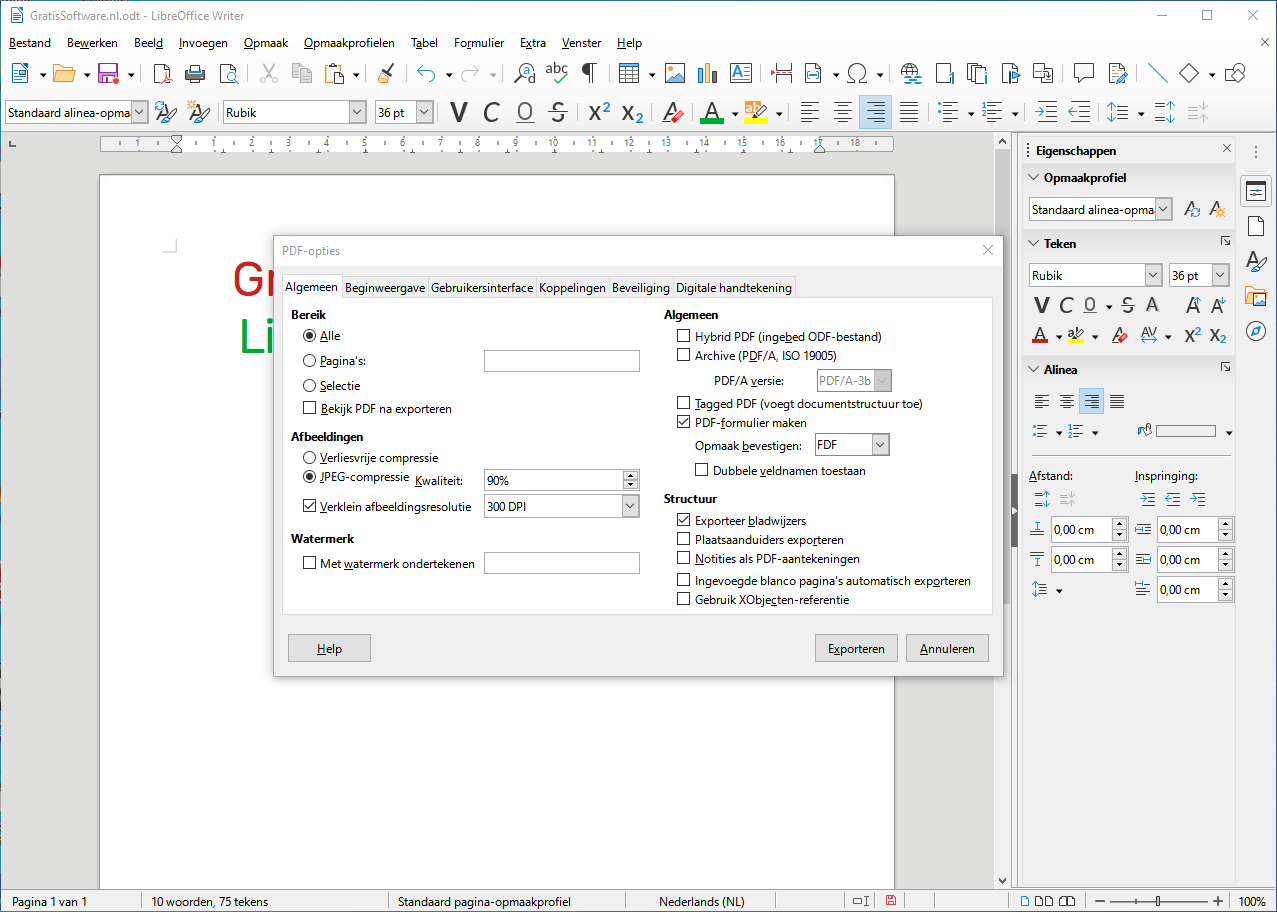
Task: Open the 300 DPI resolution dropdown
Action: 630,507
